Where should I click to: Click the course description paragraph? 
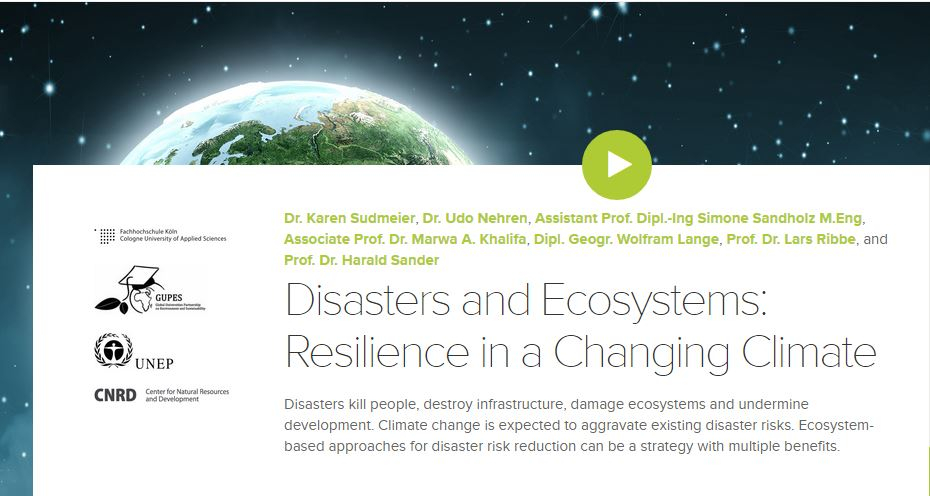[x=578, y=425]
